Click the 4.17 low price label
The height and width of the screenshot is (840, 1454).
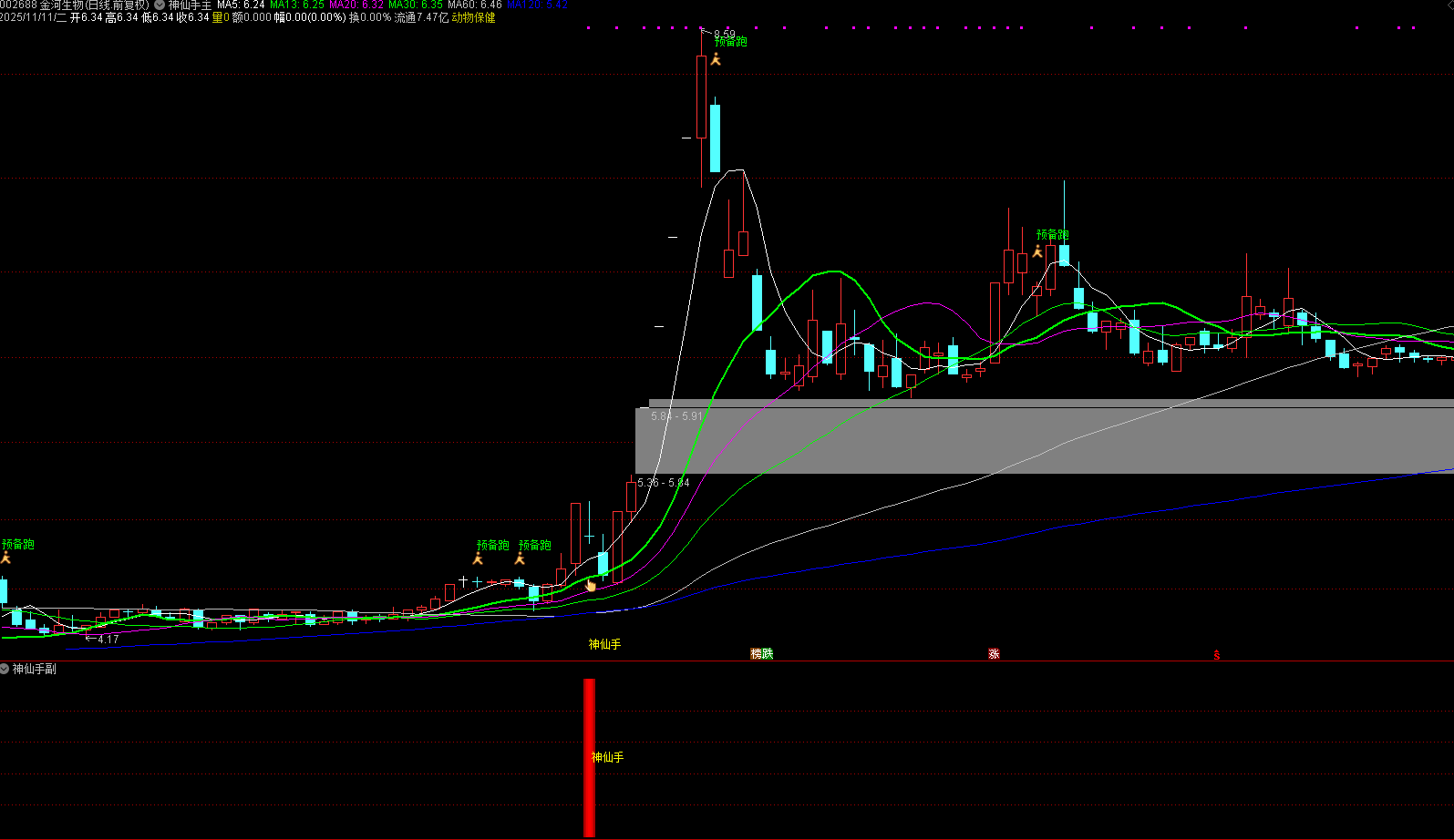(108, 640)
